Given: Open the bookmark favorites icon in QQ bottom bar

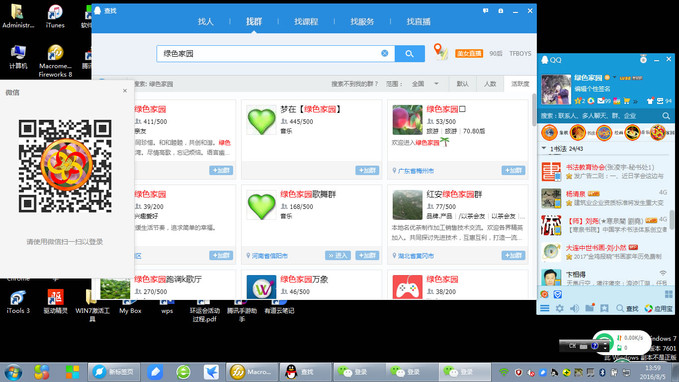Looking at the screenshot, I should (x=605, y=308).
